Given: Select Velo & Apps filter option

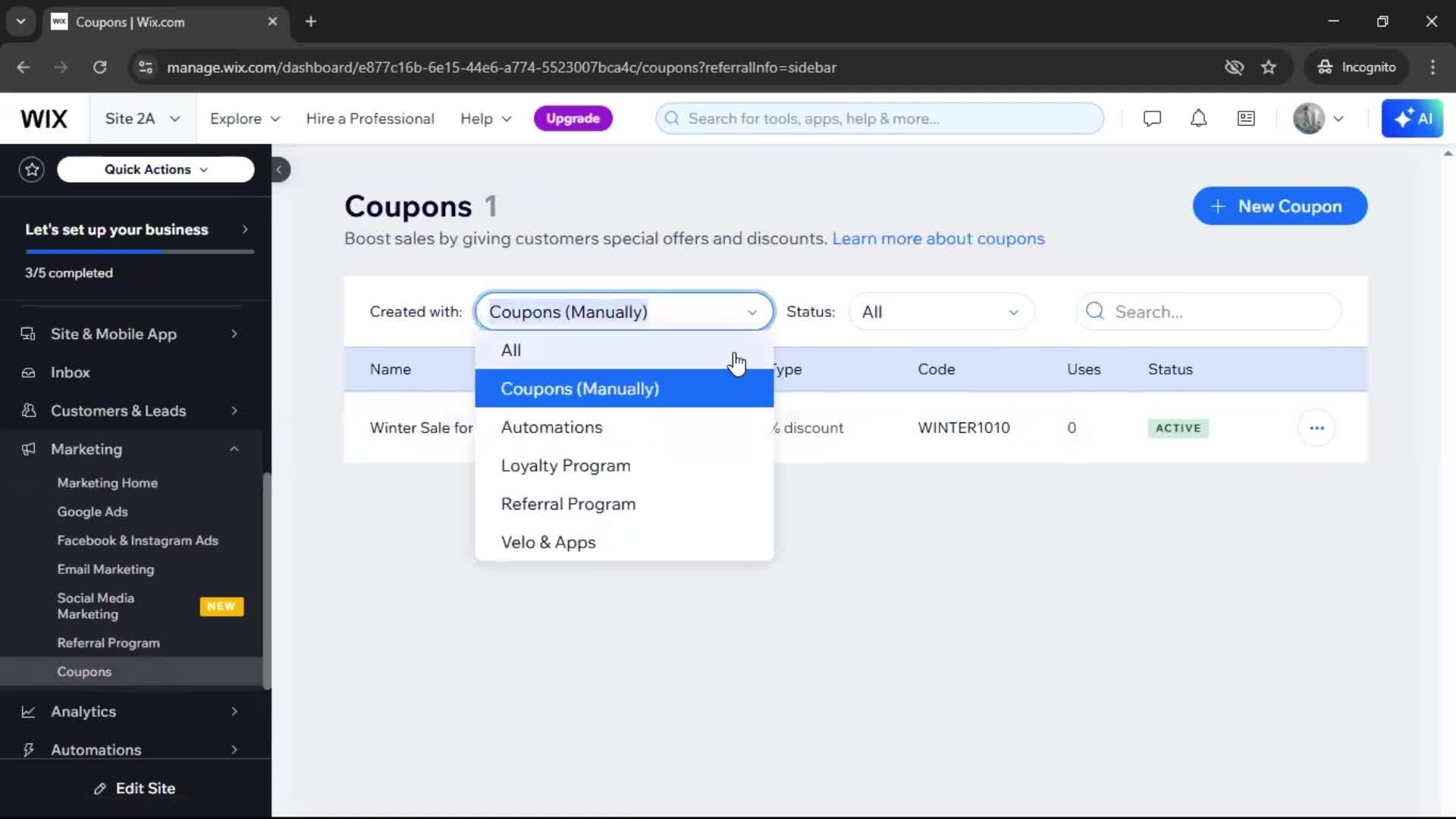Looking at the screenshot, I should (624, 542).
